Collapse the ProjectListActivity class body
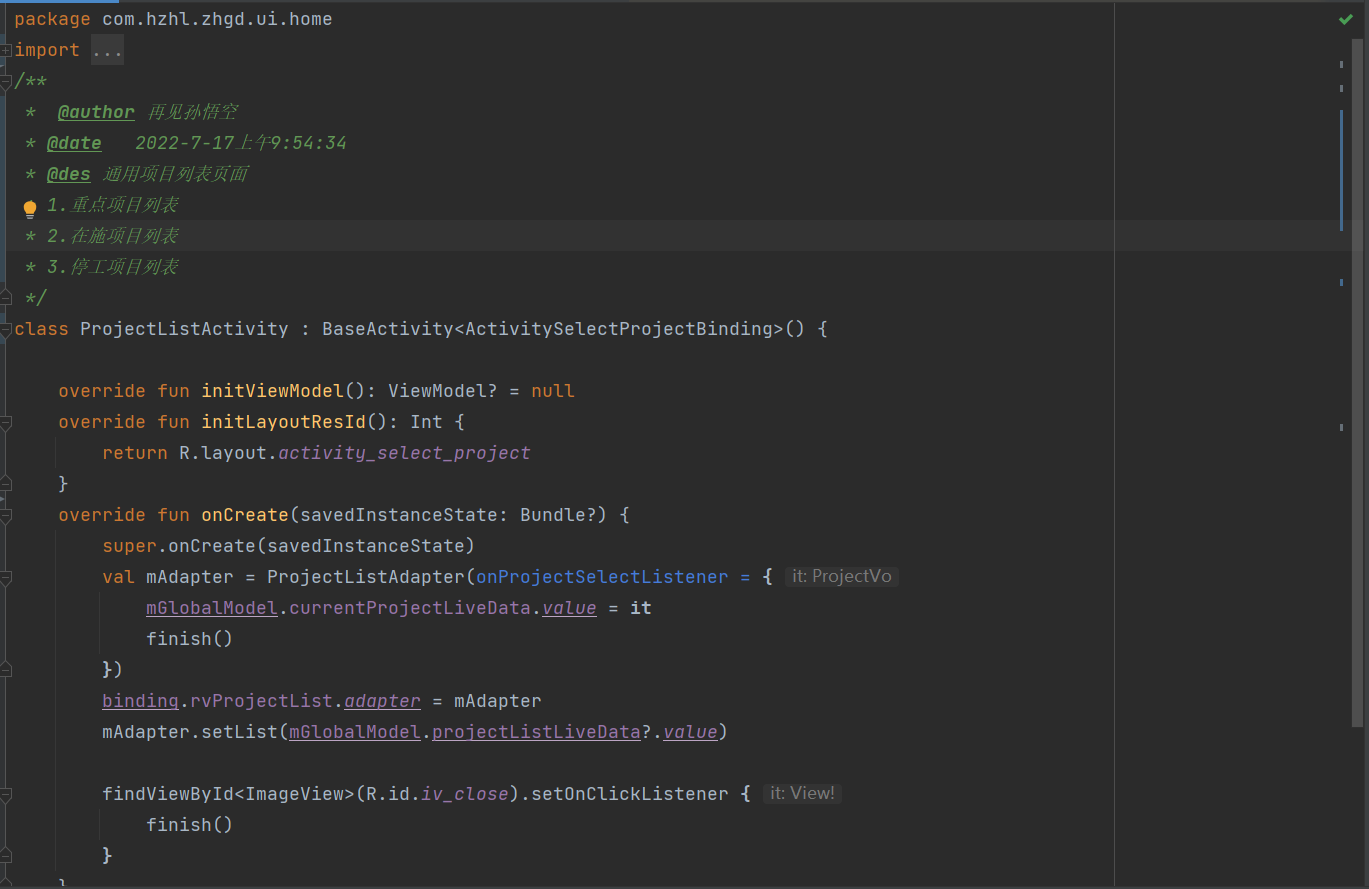Screen dimensions: 1369x889 click(6, 329)
